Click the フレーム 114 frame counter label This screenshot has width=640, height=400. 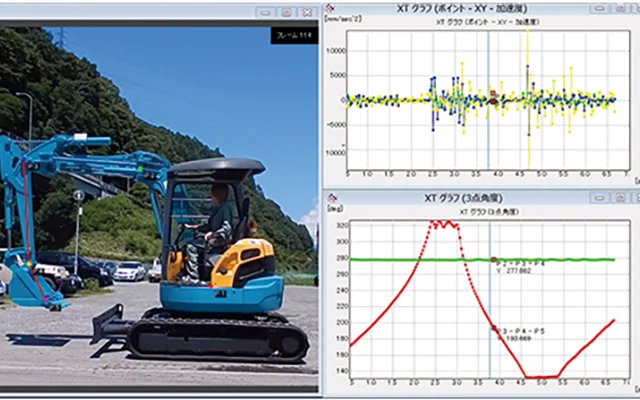(x=292, y=36)
